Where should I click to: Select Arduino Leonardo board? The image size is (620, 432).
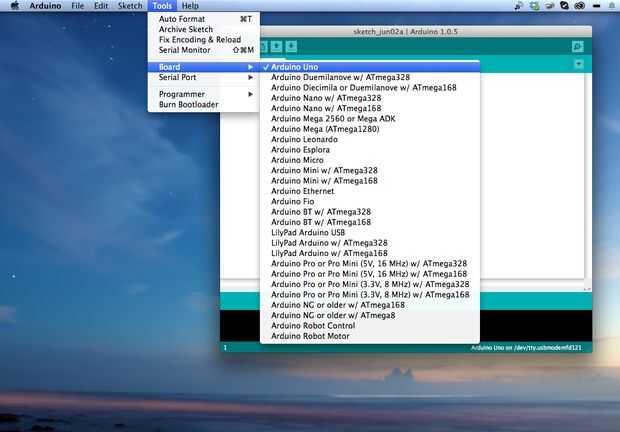tap(370, 140)
